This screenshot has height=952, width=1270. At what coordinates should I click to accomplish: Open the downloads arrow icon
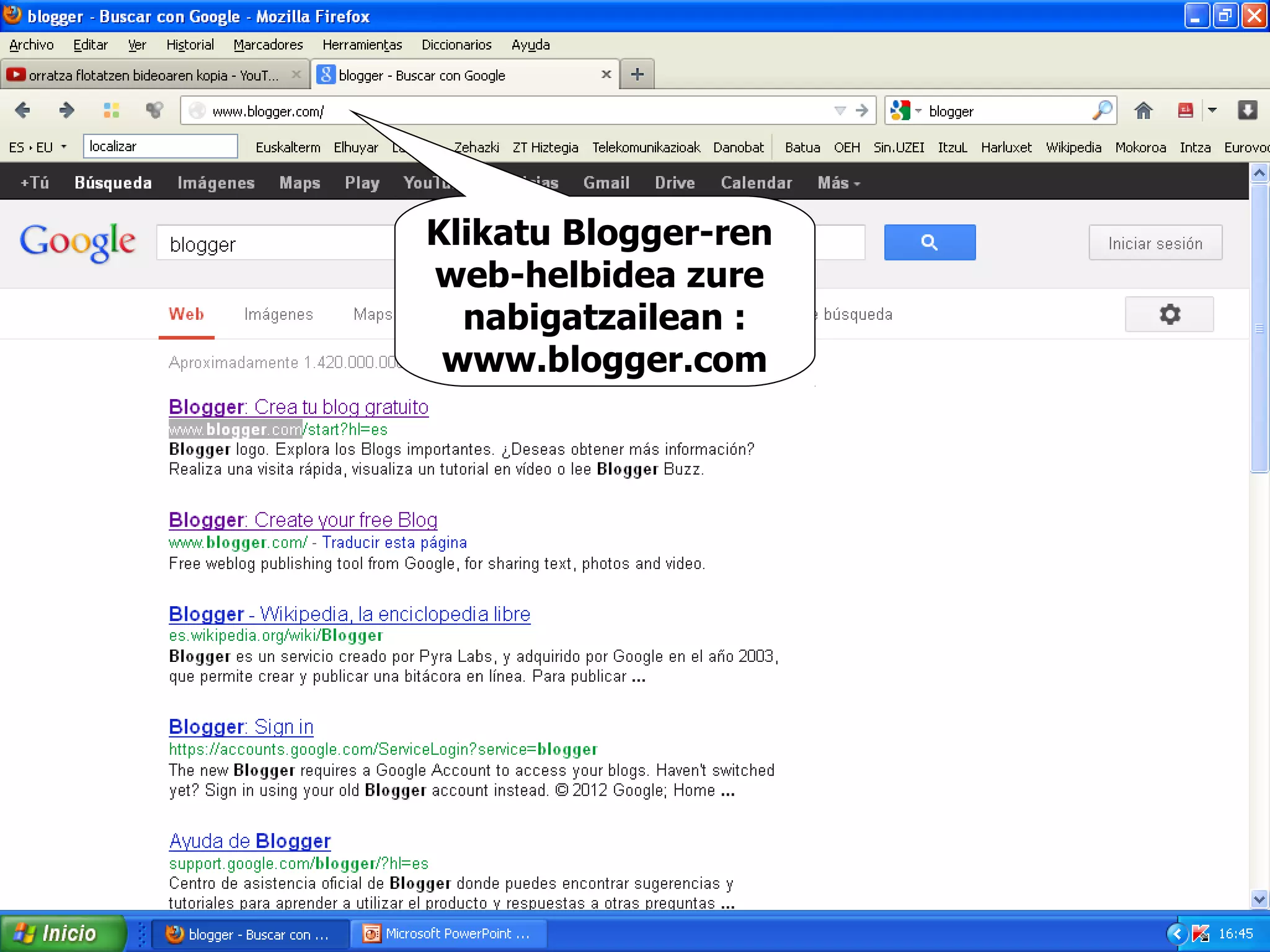click(x=1247, y=110)
